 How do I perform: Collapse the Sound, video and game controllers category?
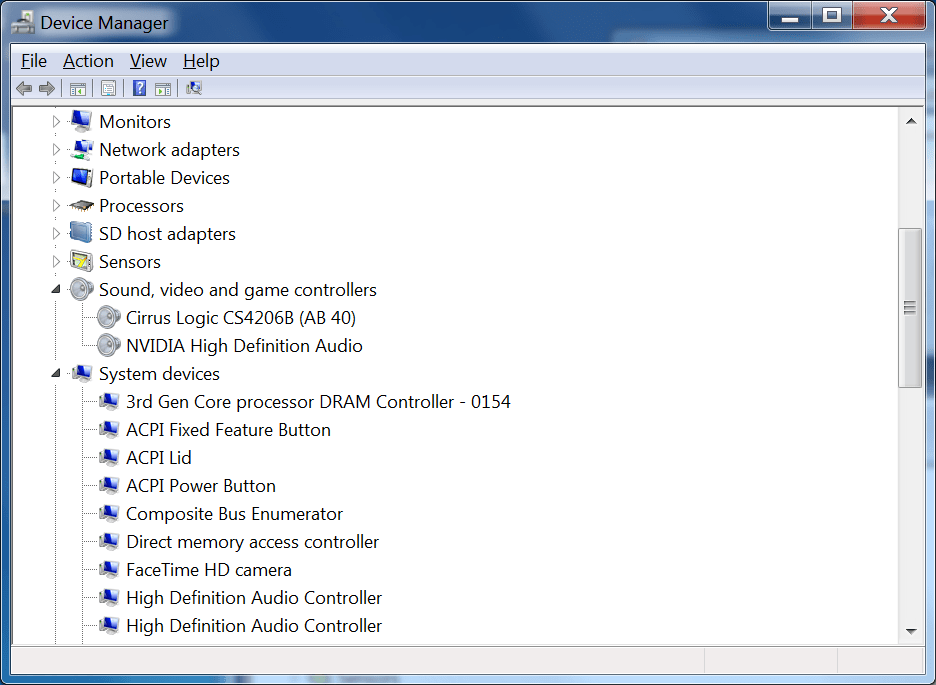pos(57,289)
